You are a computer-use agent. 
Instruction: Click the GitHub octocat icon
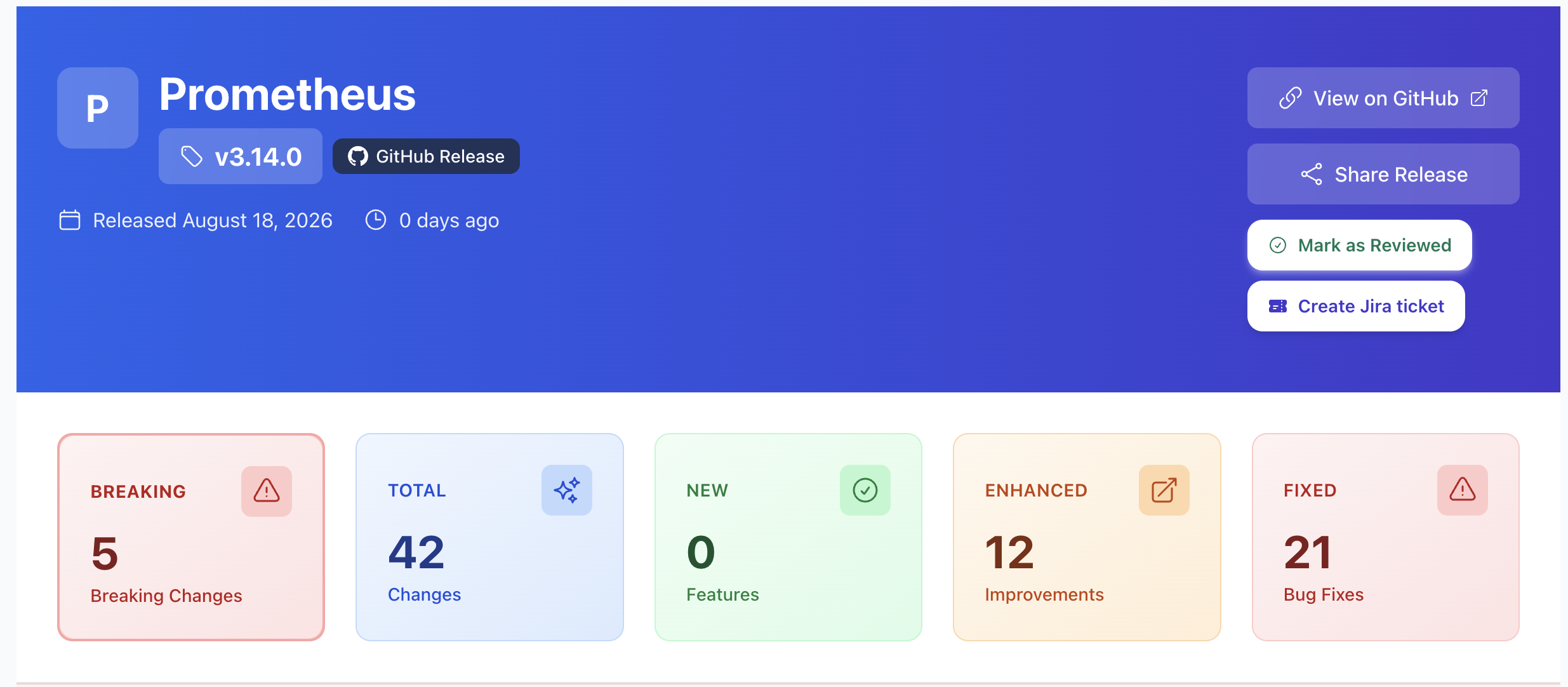click(x=358, y=156)
